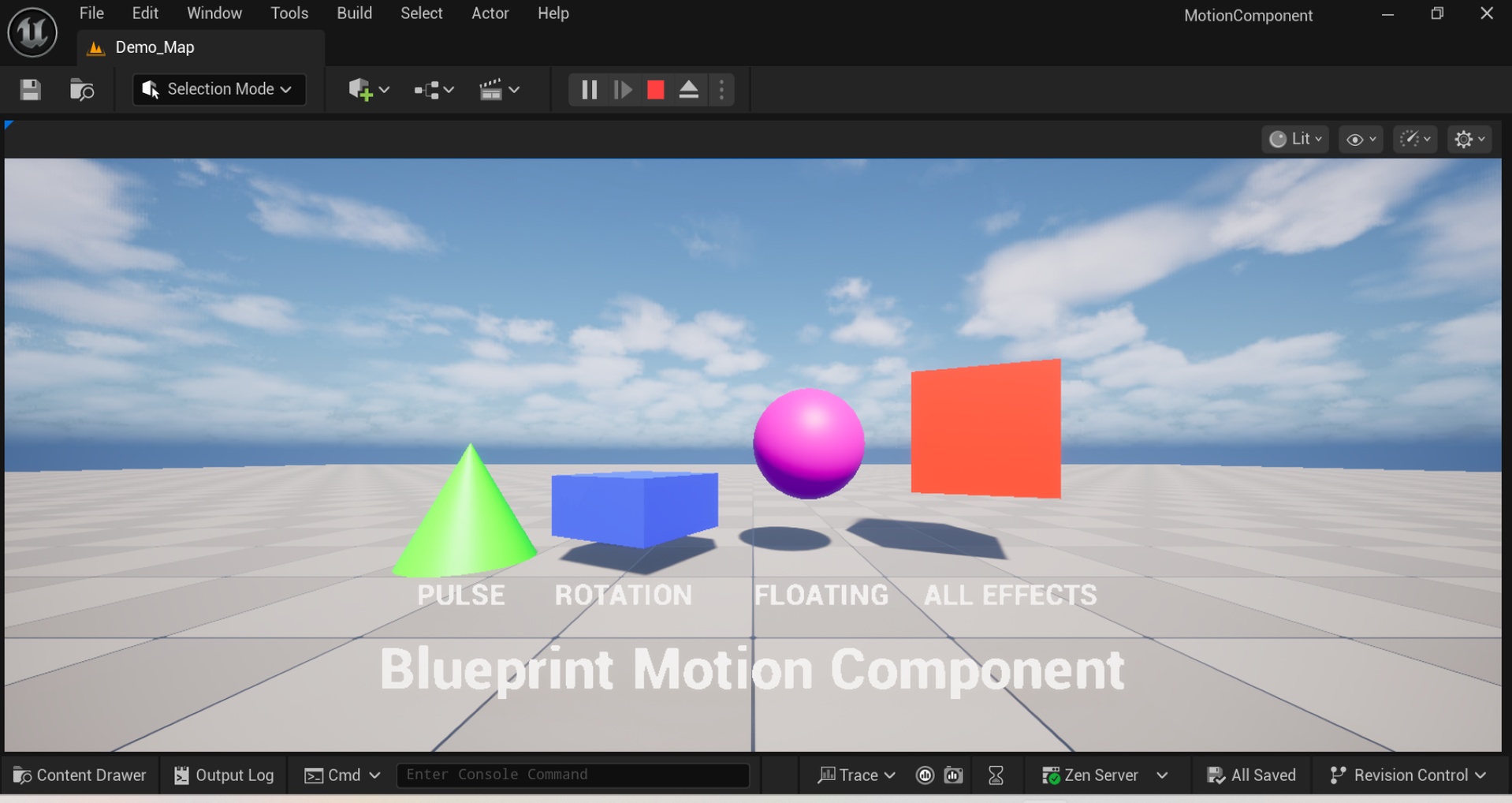This screenshot has height=803, width=1512.
Task: Eject from the player controller
Action: pyautogui.click(x=688, y=90)
